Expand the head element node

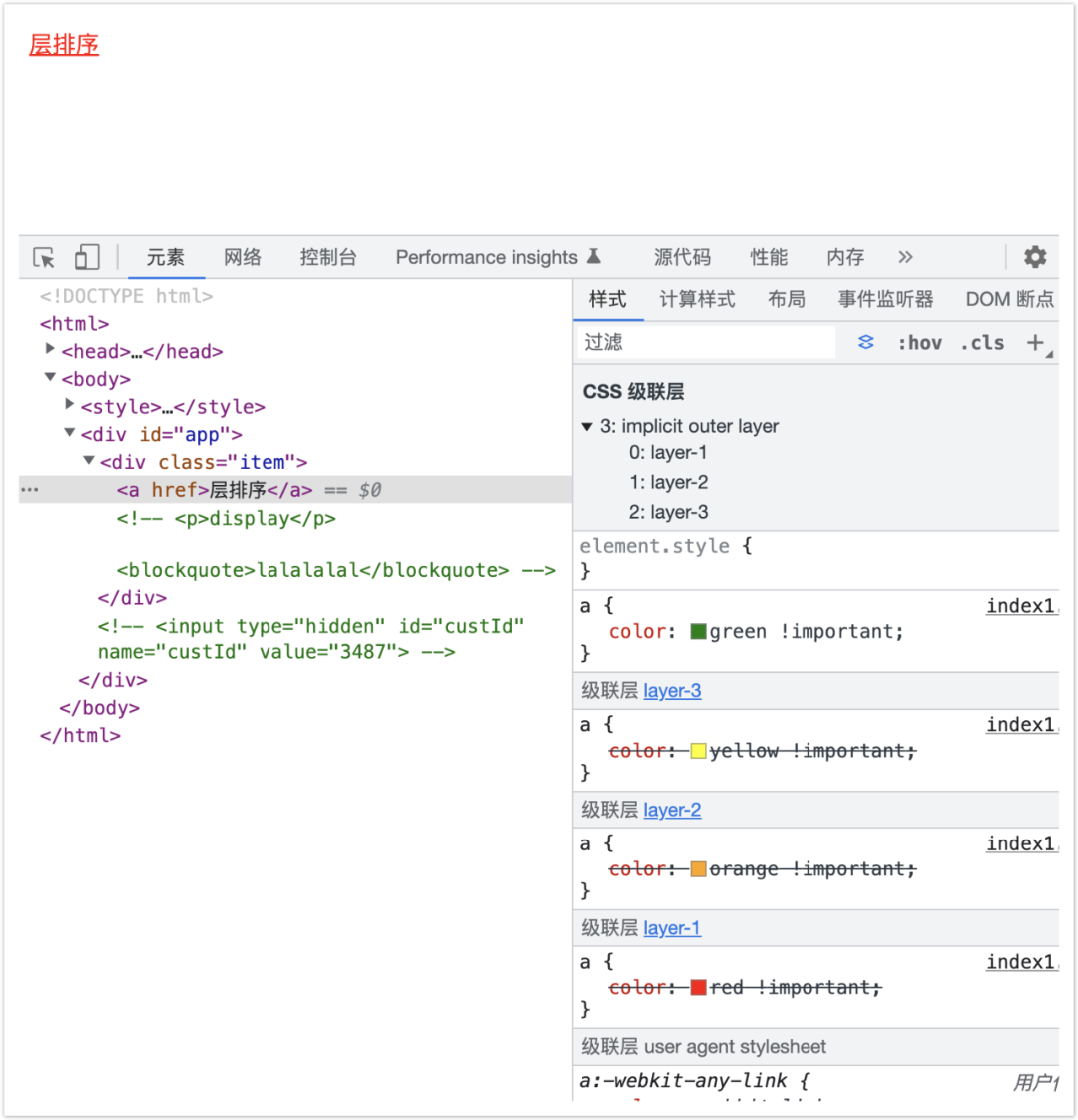point(50,349)
